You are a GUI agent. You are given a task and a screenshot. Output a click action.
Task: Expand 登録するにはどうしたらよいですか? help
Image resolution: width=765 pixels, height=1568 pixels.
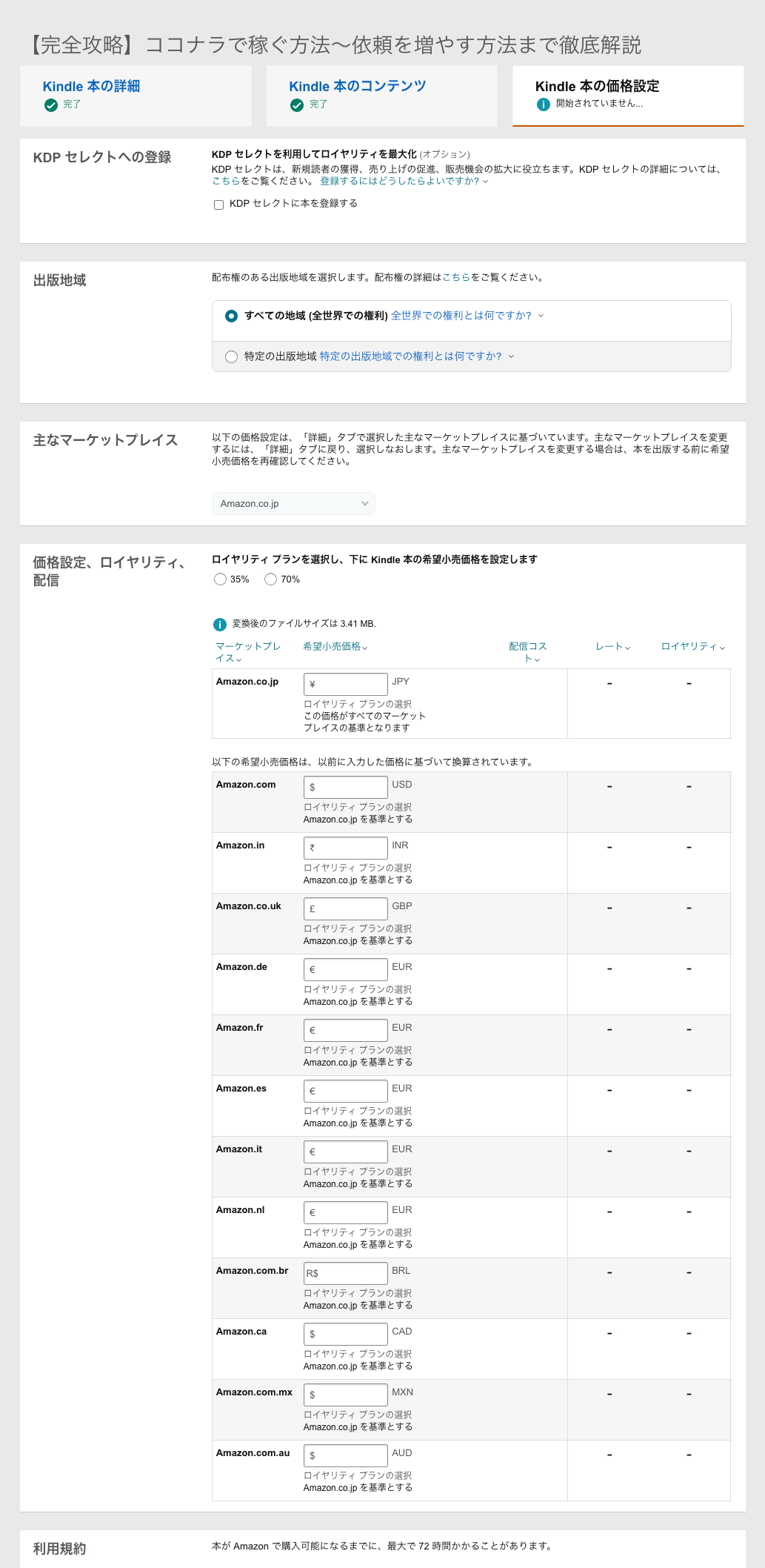point(404,181)
